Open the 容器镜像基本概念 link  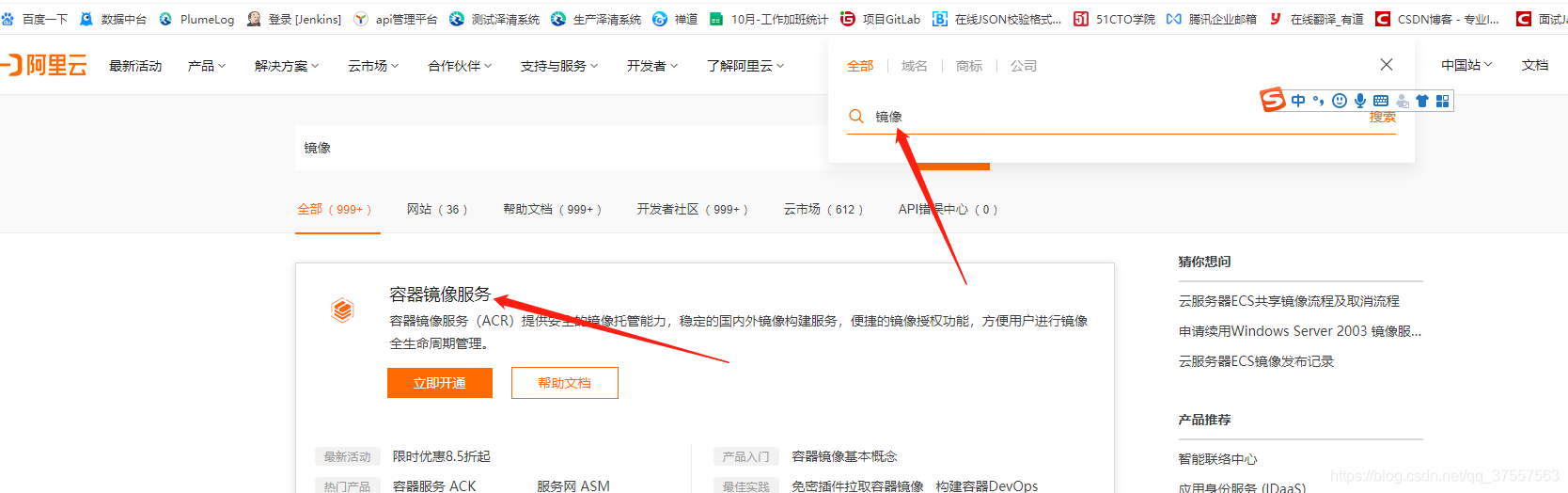844,456
